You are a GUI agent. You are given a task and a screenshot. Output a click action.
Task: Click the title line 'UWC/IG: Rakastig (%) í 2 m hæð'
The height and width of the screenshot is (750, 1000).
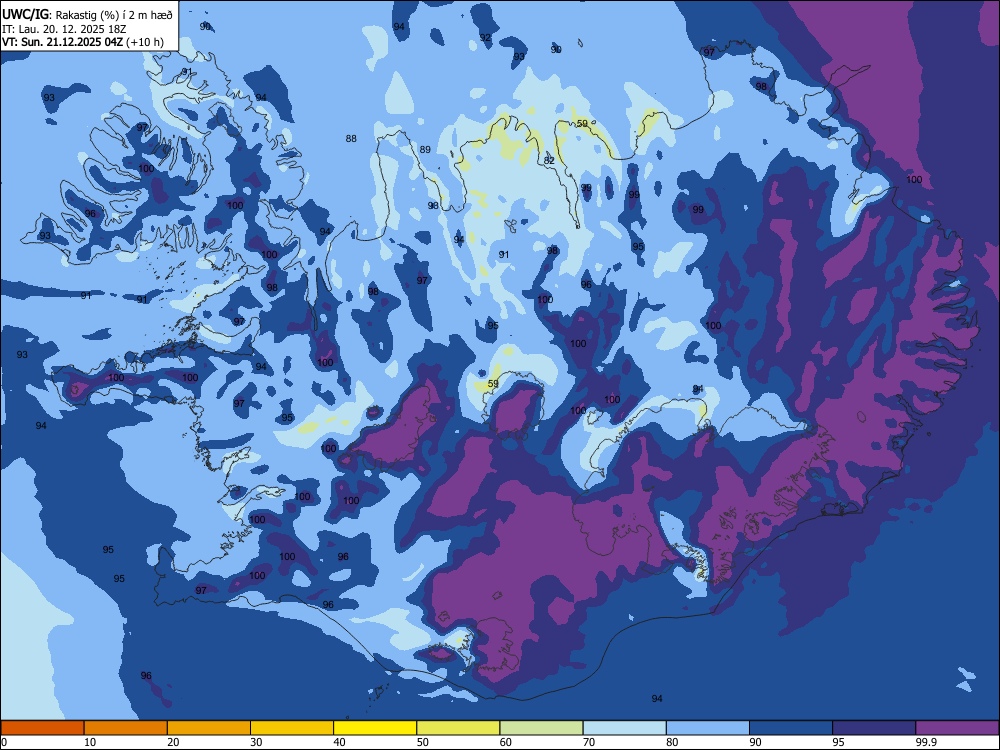[87, 15]
